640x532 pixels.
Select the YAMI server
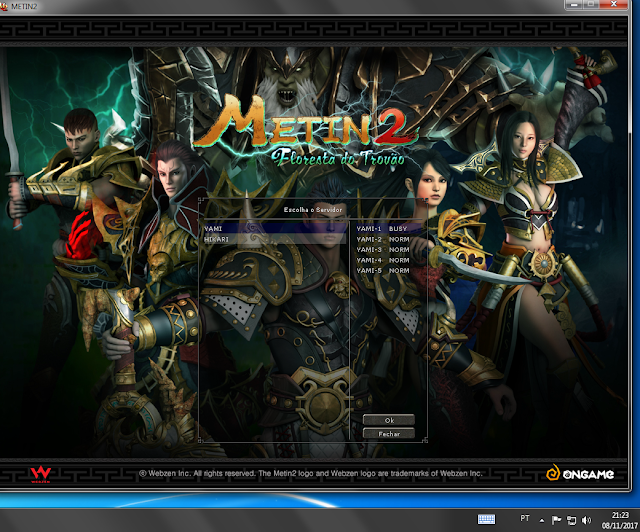click(x=274, y=229)
